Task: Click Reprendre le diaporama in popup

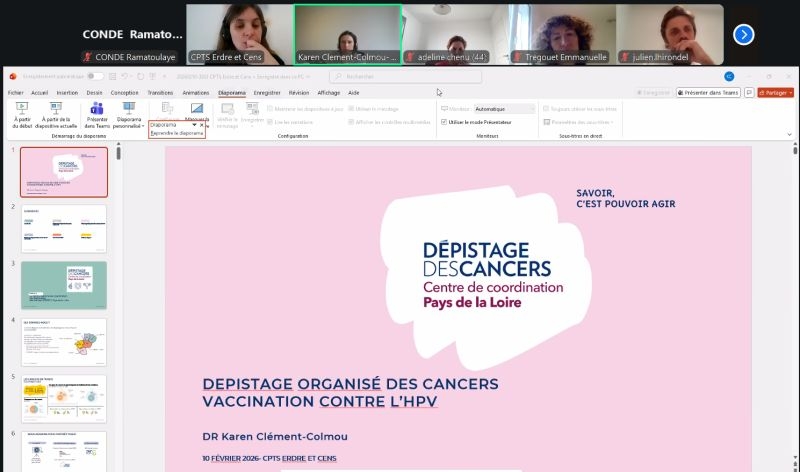Action: (177, 133)
